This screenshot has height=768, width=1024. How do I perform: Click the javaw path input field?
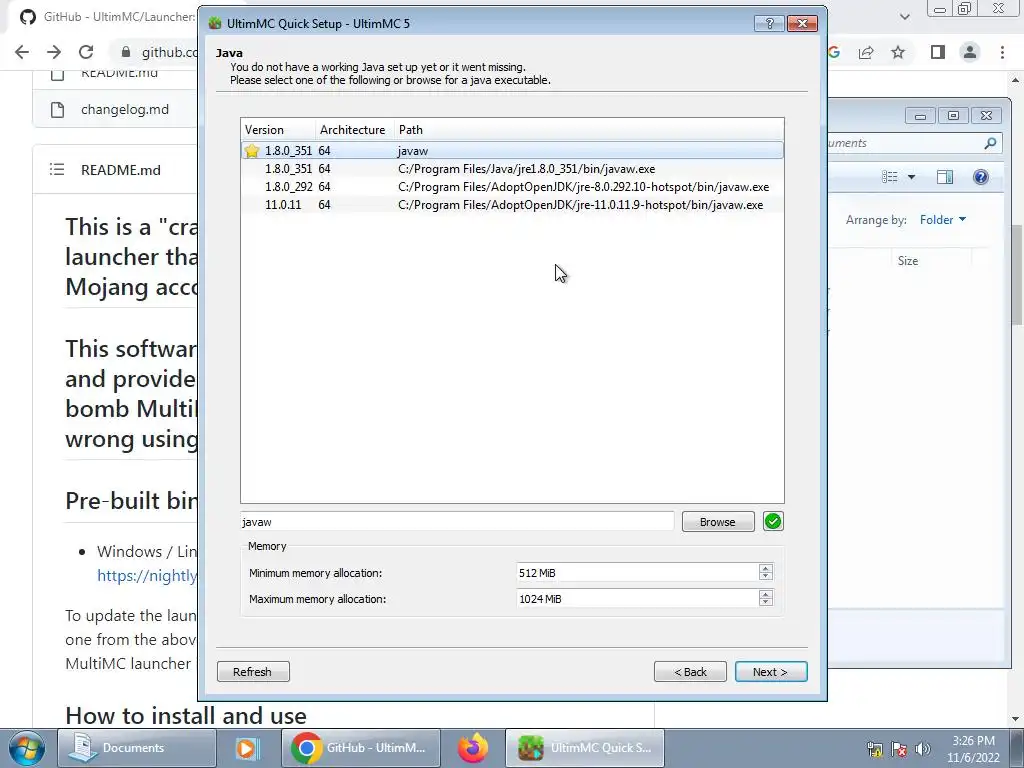457,522
